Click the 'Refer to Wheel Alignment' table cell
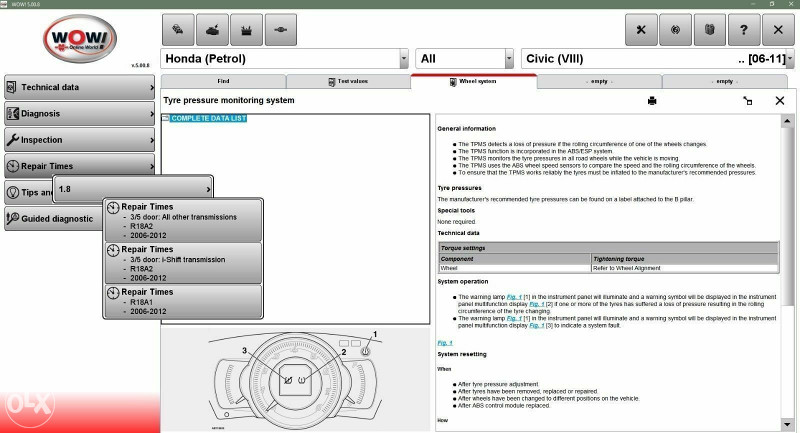The width and height of the screenshot is (800, 433). pos(684,268)
